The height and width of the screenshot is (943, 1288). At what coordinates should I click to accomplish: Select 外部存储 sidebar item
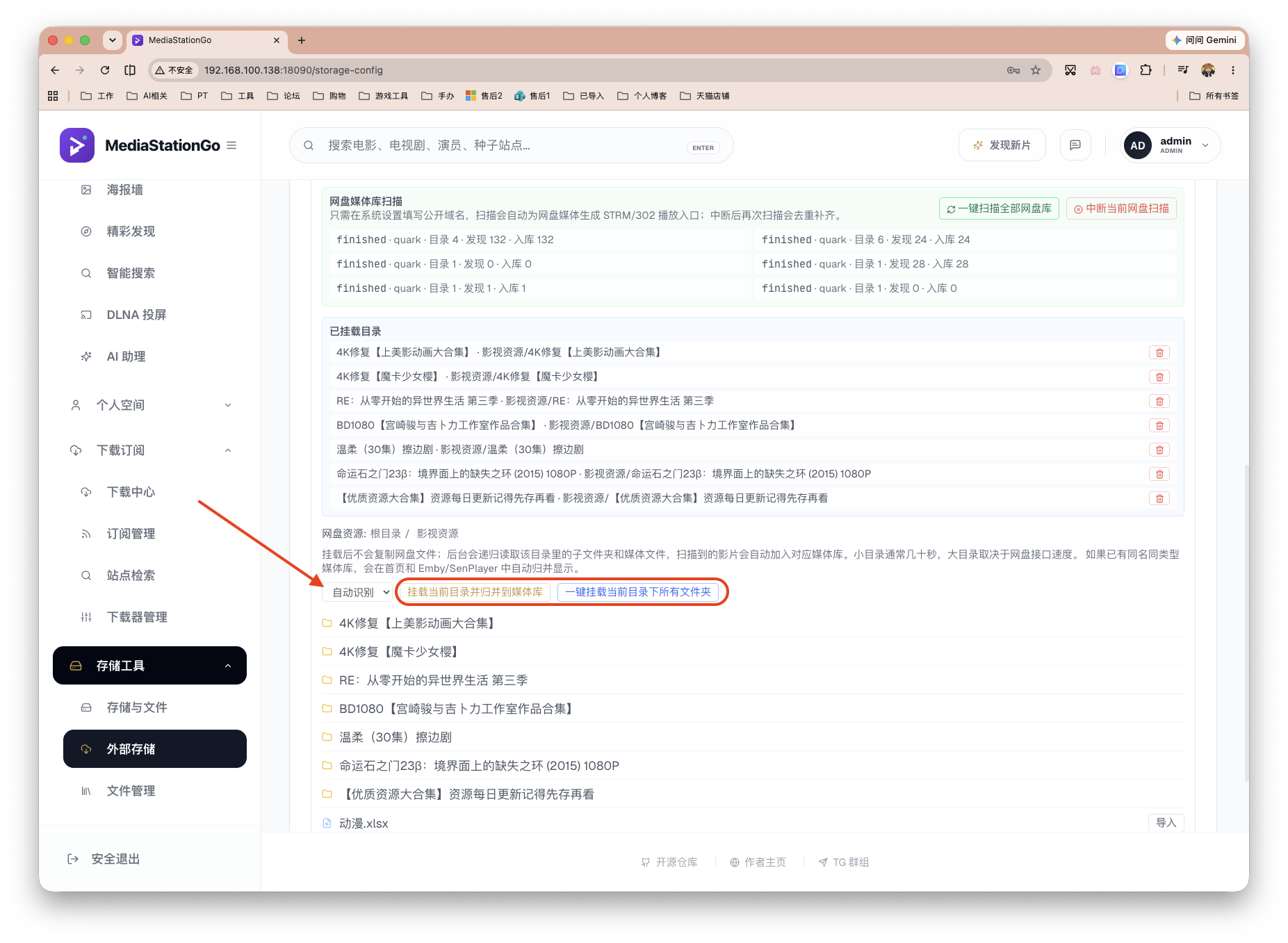click(x=154, y=749)
